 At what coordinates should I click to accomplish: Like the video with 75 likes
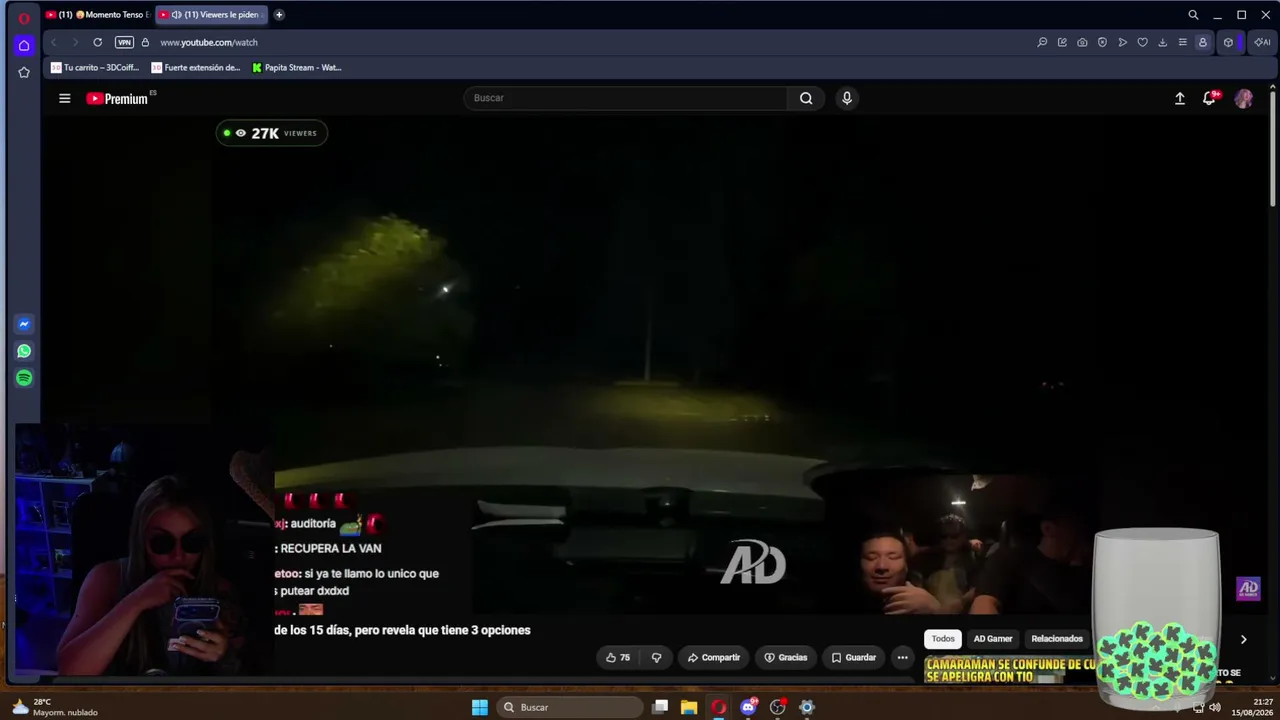tap(618, 657)
